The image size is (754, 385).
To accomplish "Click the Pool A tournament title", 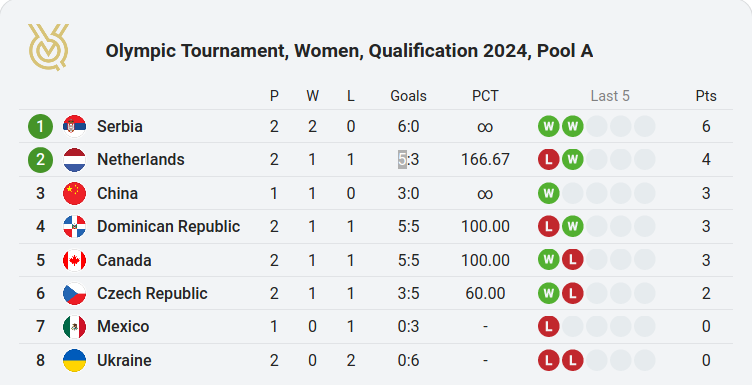I will click(x=349, y=50).
